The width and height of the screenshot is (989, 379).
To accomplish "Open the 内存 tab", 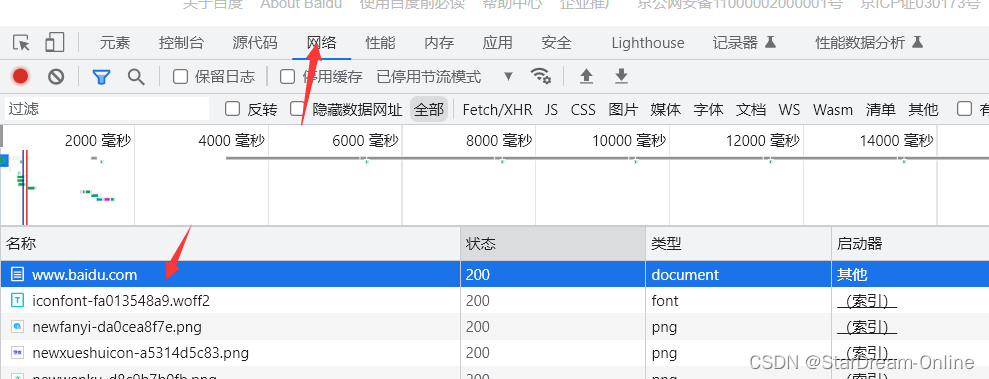I will click(x=439, y=43).
